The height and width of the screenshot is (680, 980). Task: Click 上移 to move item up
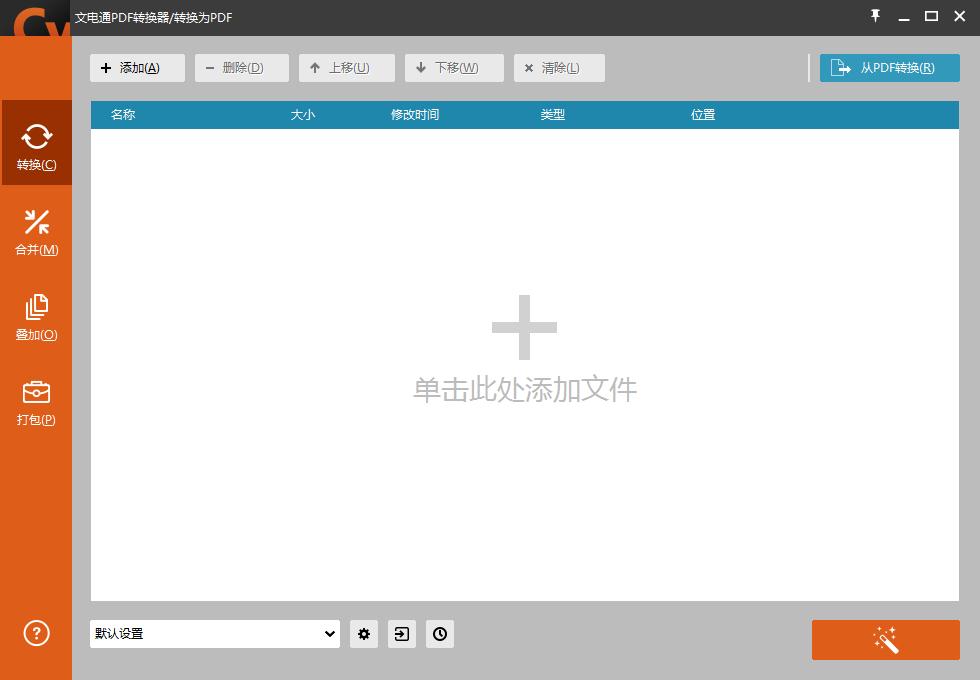pyautogui.click(x=347, y=68)
